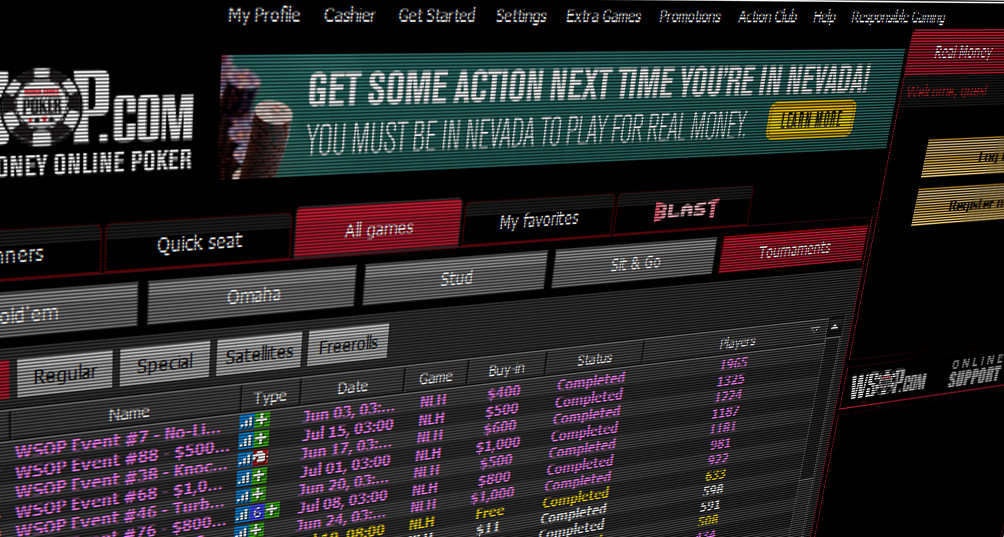Image resolution: width=1004 pixels, height=537 pixels.
Task: Open the Settings menu
Action: [521, 16]
